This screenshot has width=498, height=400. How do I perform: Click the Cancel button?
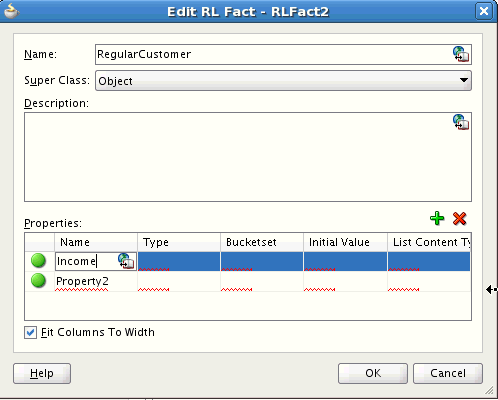[448, 373]
